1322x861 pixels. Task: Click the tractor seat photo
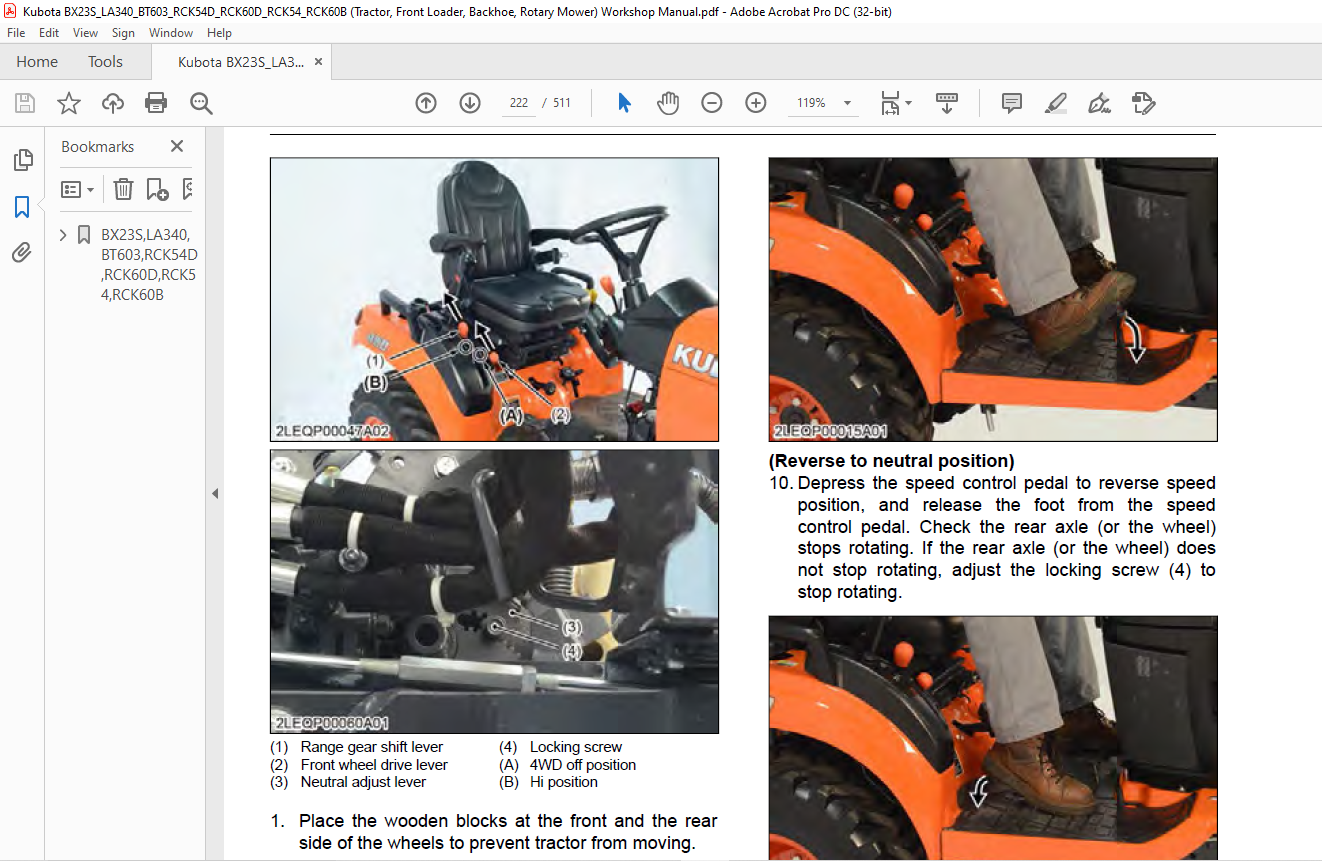click(x=494, y=299)
